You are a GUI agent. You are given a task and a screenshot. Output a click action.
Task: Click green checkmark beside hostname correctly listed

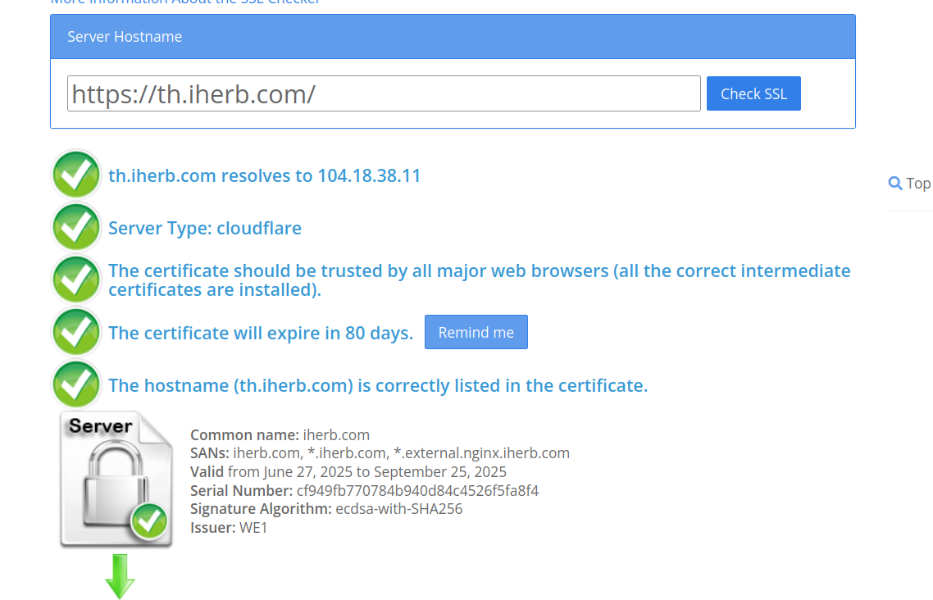(76, 384)
